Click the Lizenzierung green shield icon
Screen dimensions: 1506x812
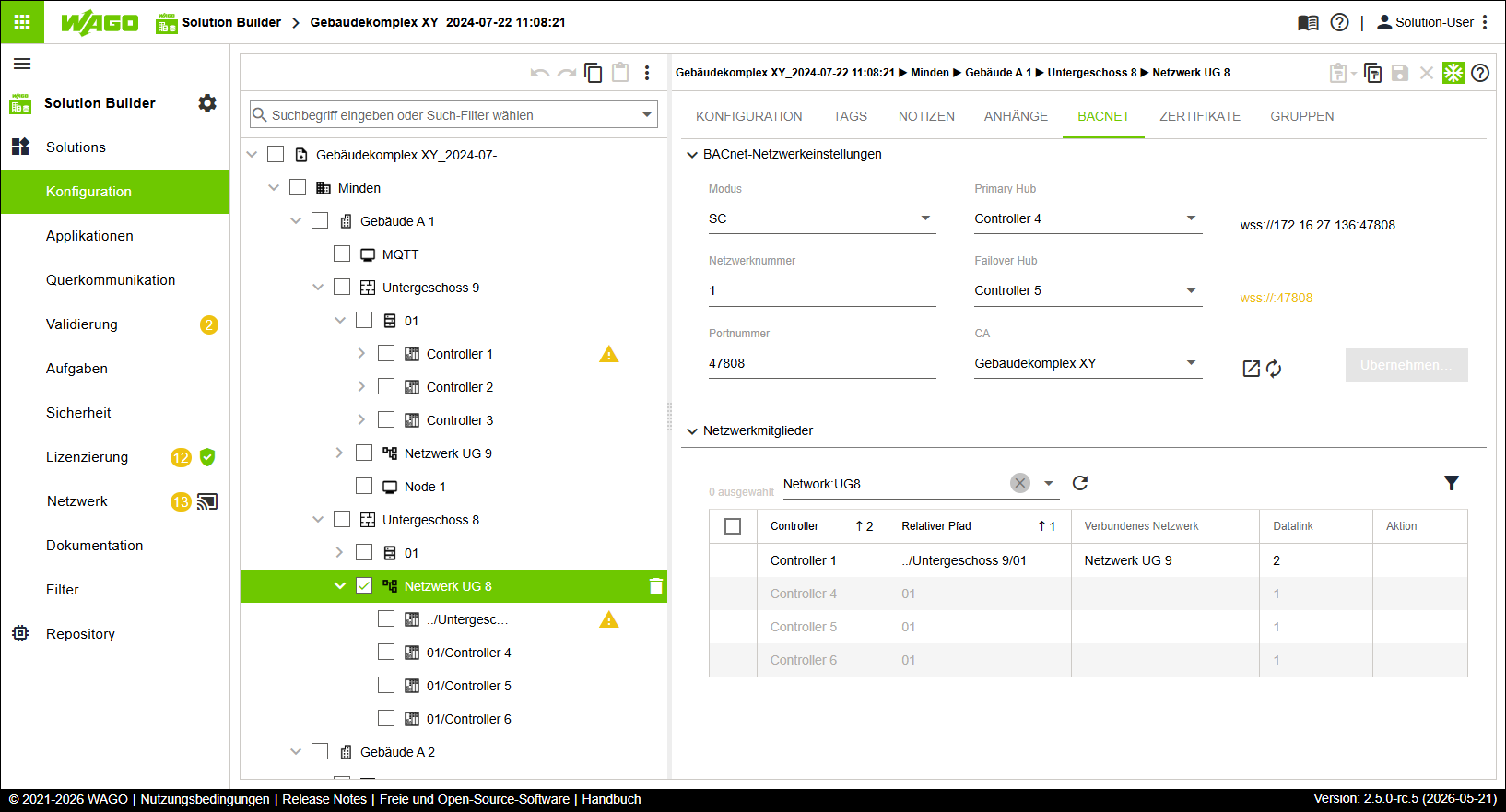(x=207, y=457)
